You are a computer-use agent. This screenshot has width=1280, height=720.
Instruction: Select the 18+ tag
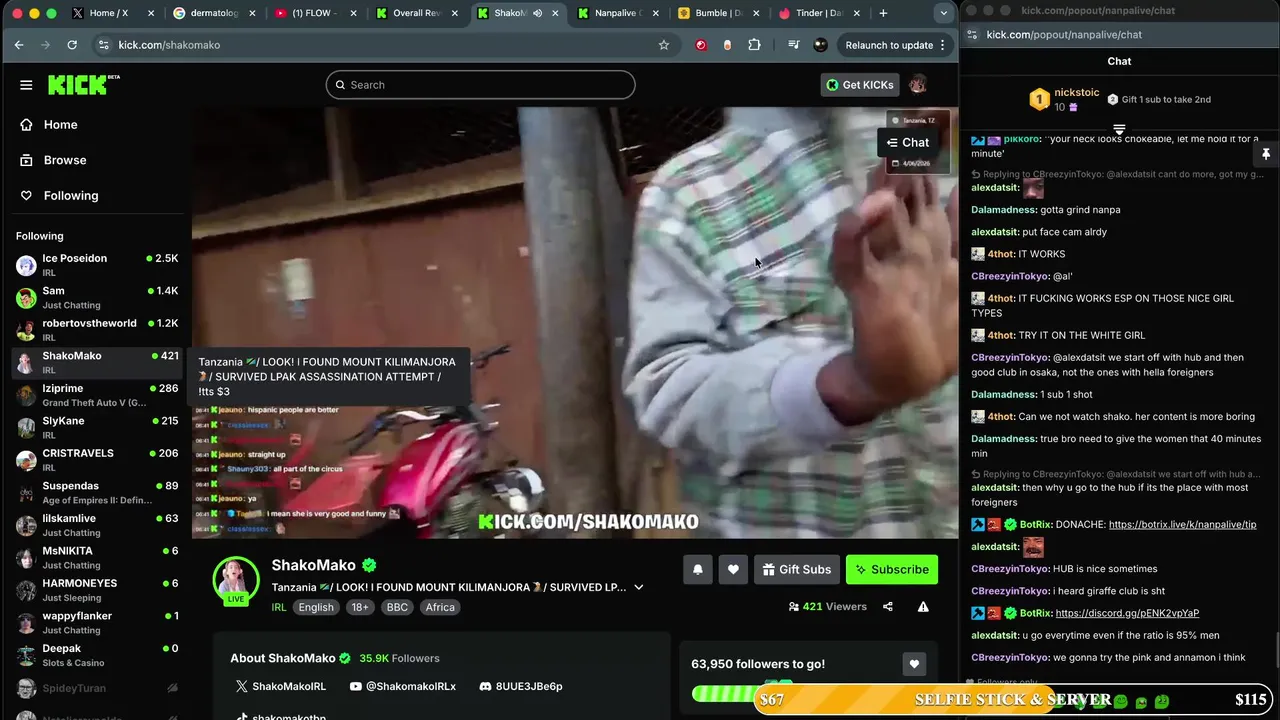pyautogui.click(x=360, y=607)
